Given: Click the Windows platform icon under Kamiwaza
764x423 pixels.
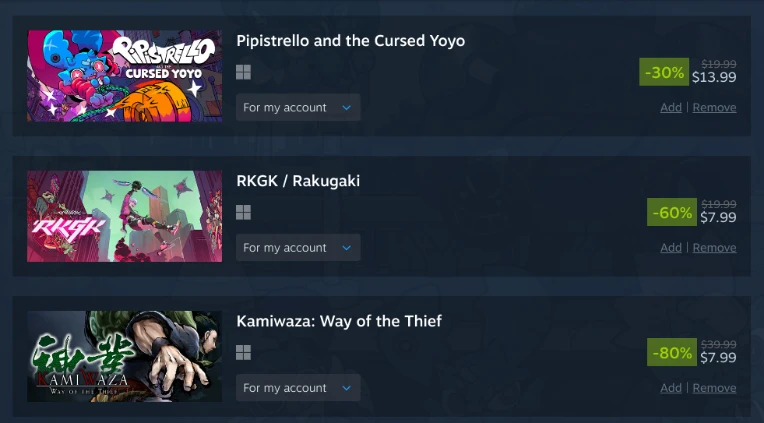Looking at the screenshot, I should (243, 352).
